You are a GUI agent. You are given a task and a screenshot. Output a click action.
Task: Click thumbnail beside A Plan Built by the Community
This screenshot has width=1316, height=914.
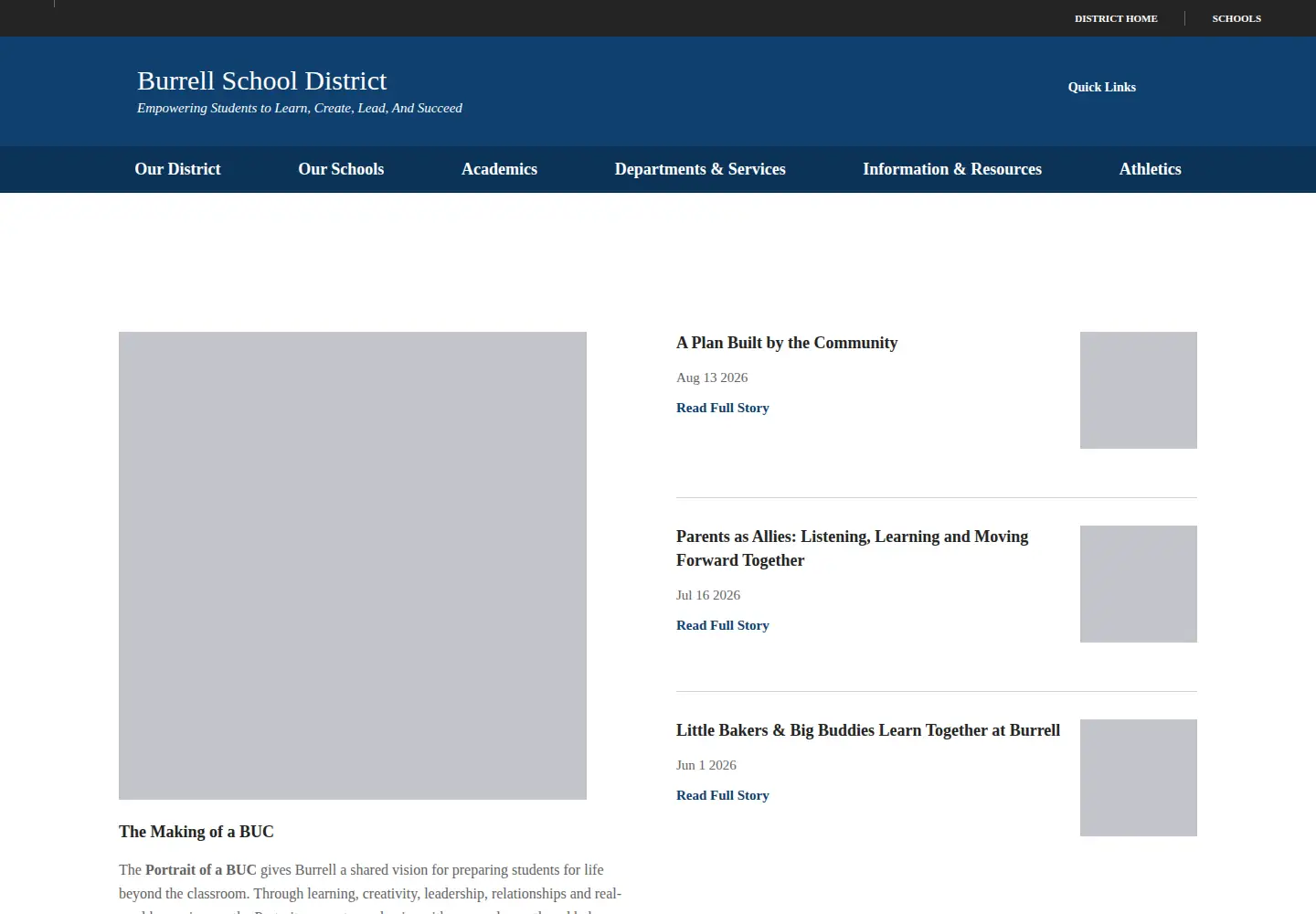[x=1139, y=390]
